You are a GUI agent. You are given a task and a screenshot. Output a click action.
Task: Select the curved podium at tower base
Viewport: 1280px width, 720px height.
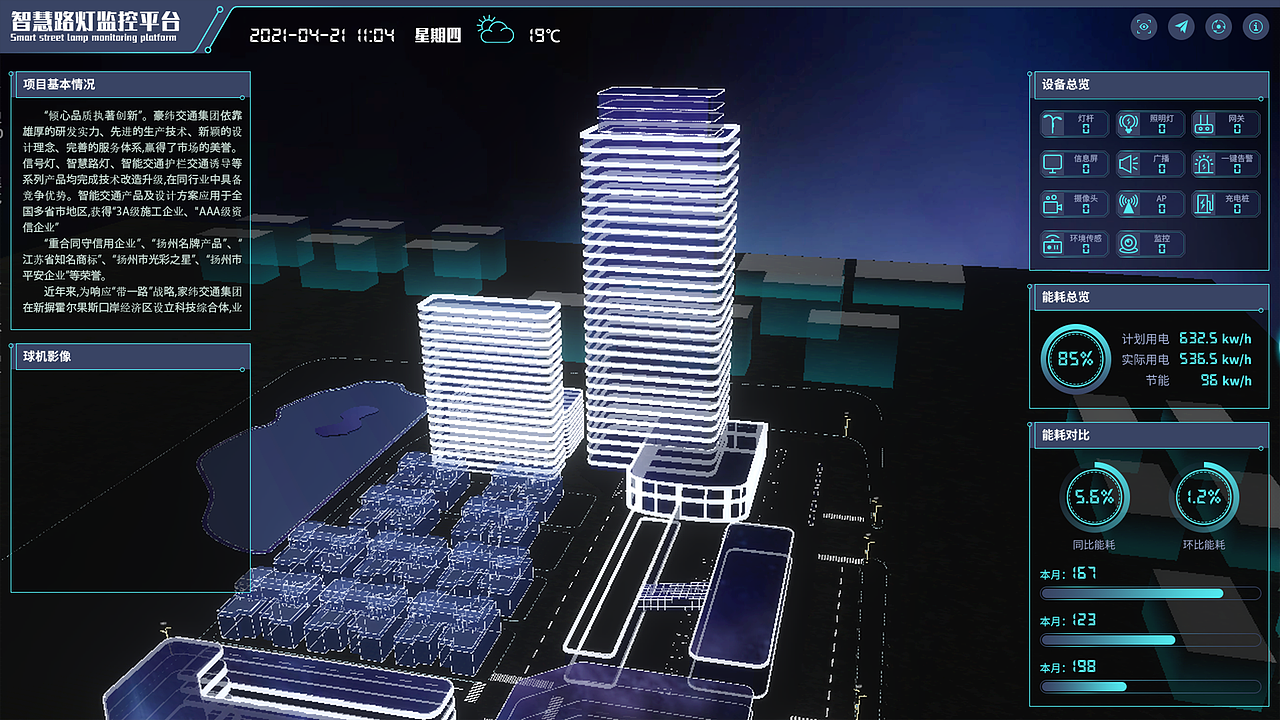tap(697, 470)
